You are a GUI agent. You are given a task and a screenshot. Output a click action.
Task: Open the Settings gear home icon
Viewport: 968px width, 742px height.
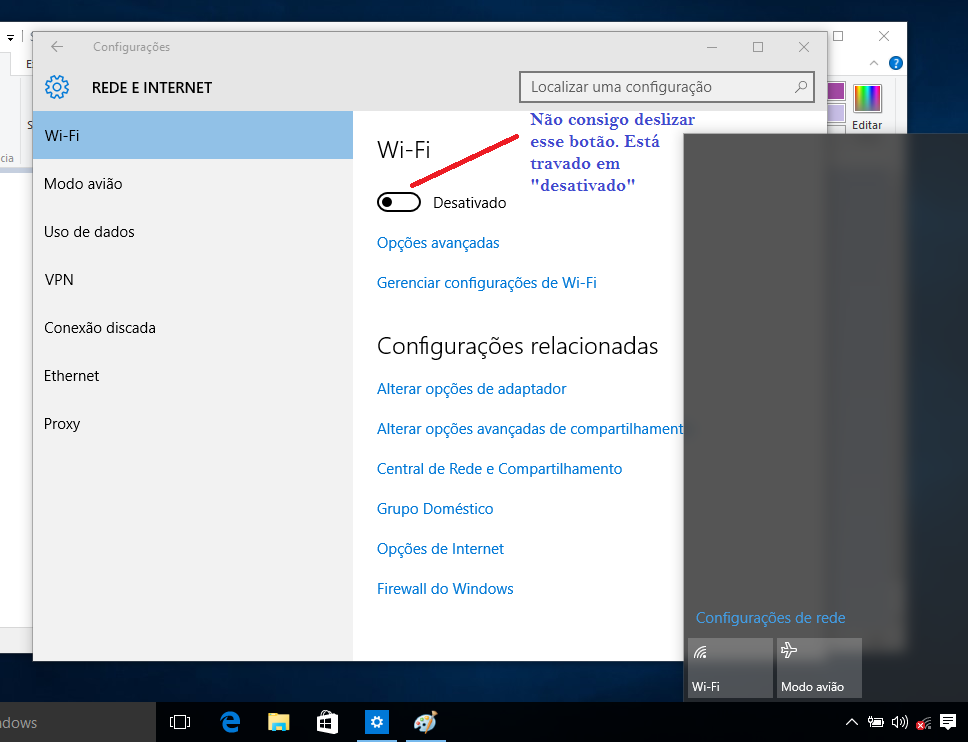click(57, 87)
